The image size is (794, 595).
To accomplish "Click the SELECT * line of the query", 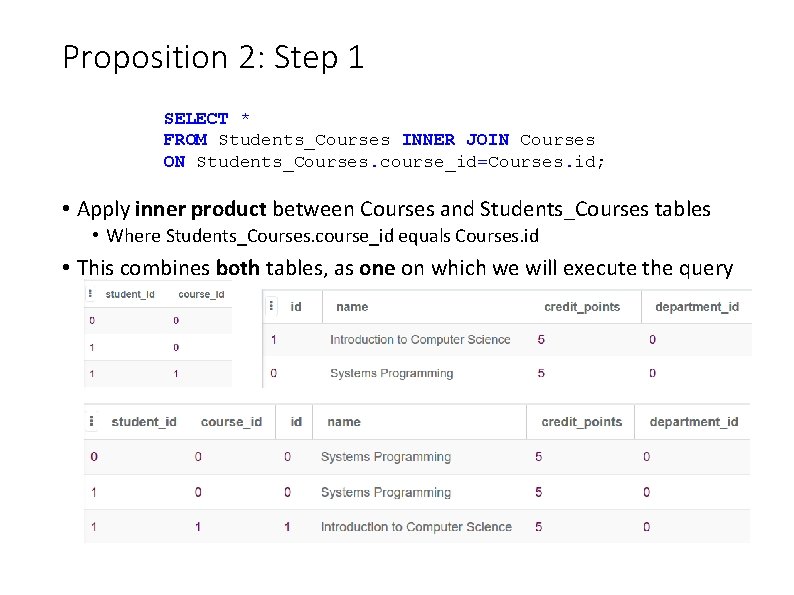I will 206,119.
